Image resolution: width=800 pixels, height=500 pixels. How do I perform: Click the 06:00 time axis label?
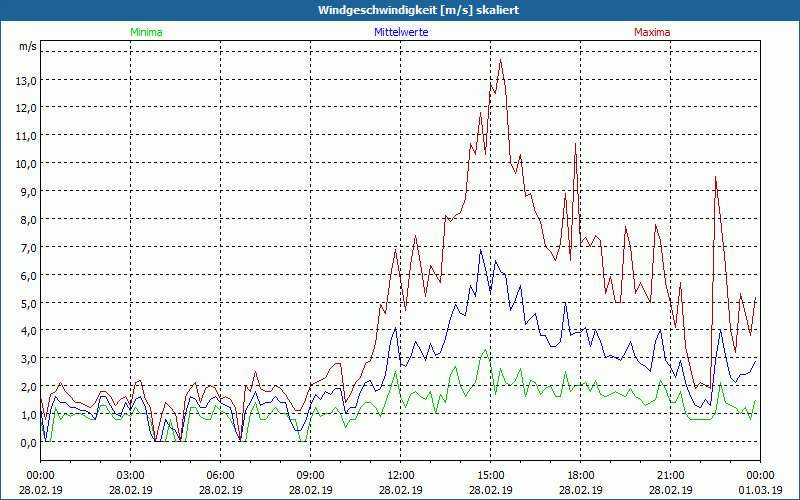pos(220,475)
